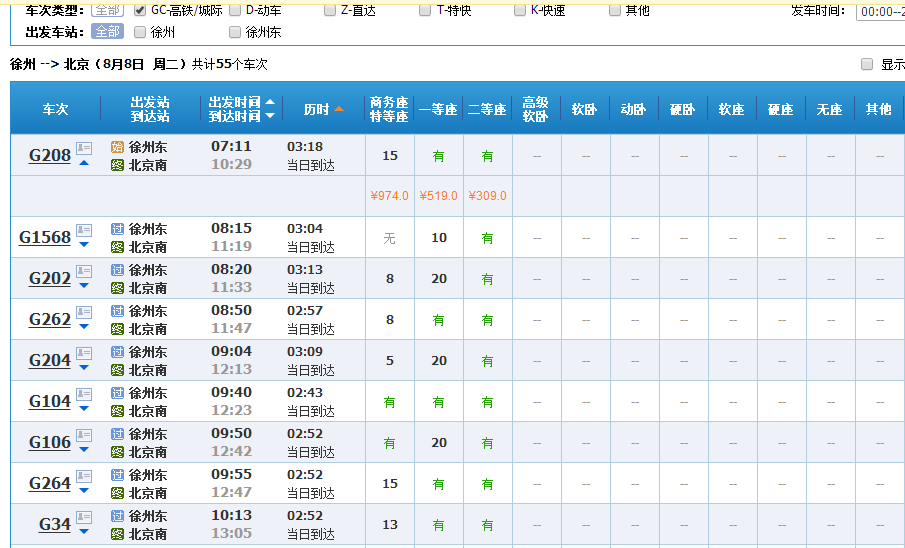
Task: Expand price details arrow for G104
Action: tap(84, 409)
